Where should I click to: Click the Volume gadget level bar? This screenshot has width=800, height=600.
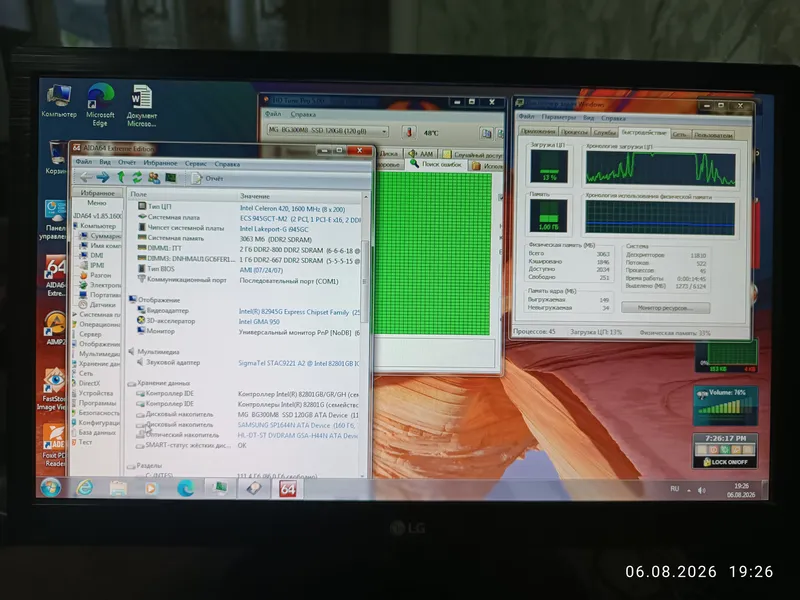click(724, 408)
